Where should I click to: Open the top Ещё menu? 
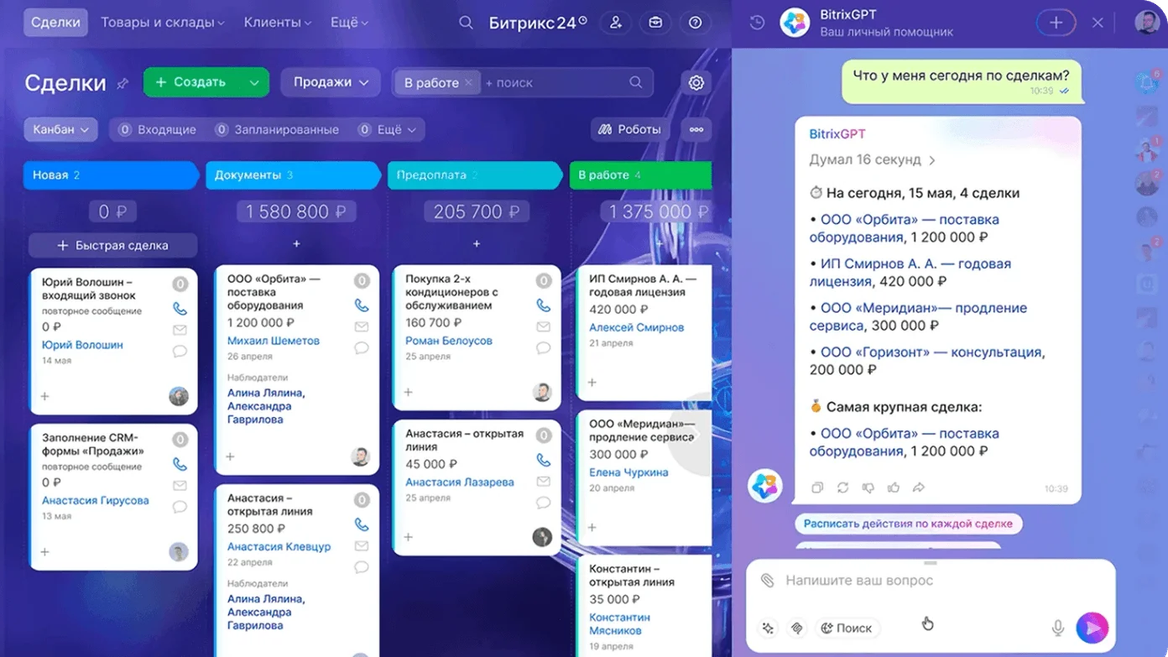pos(349,22)
